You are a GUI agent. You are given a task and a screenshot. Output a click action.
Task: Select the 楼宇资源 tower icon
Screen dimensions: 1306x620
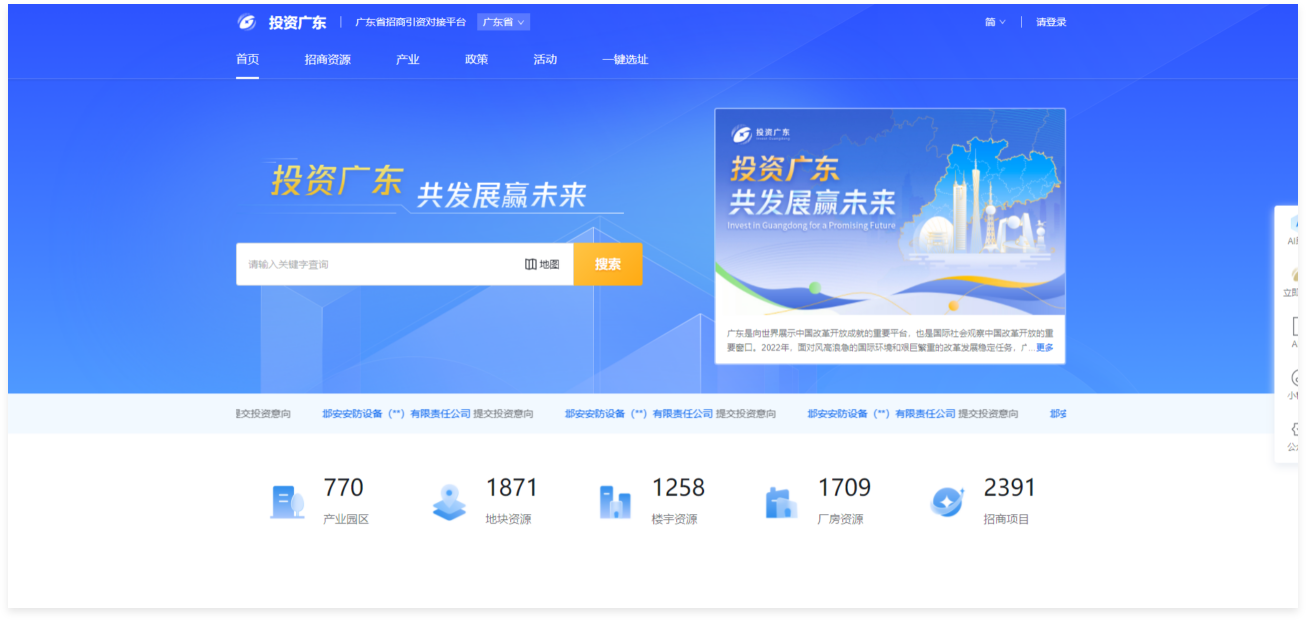614,501
